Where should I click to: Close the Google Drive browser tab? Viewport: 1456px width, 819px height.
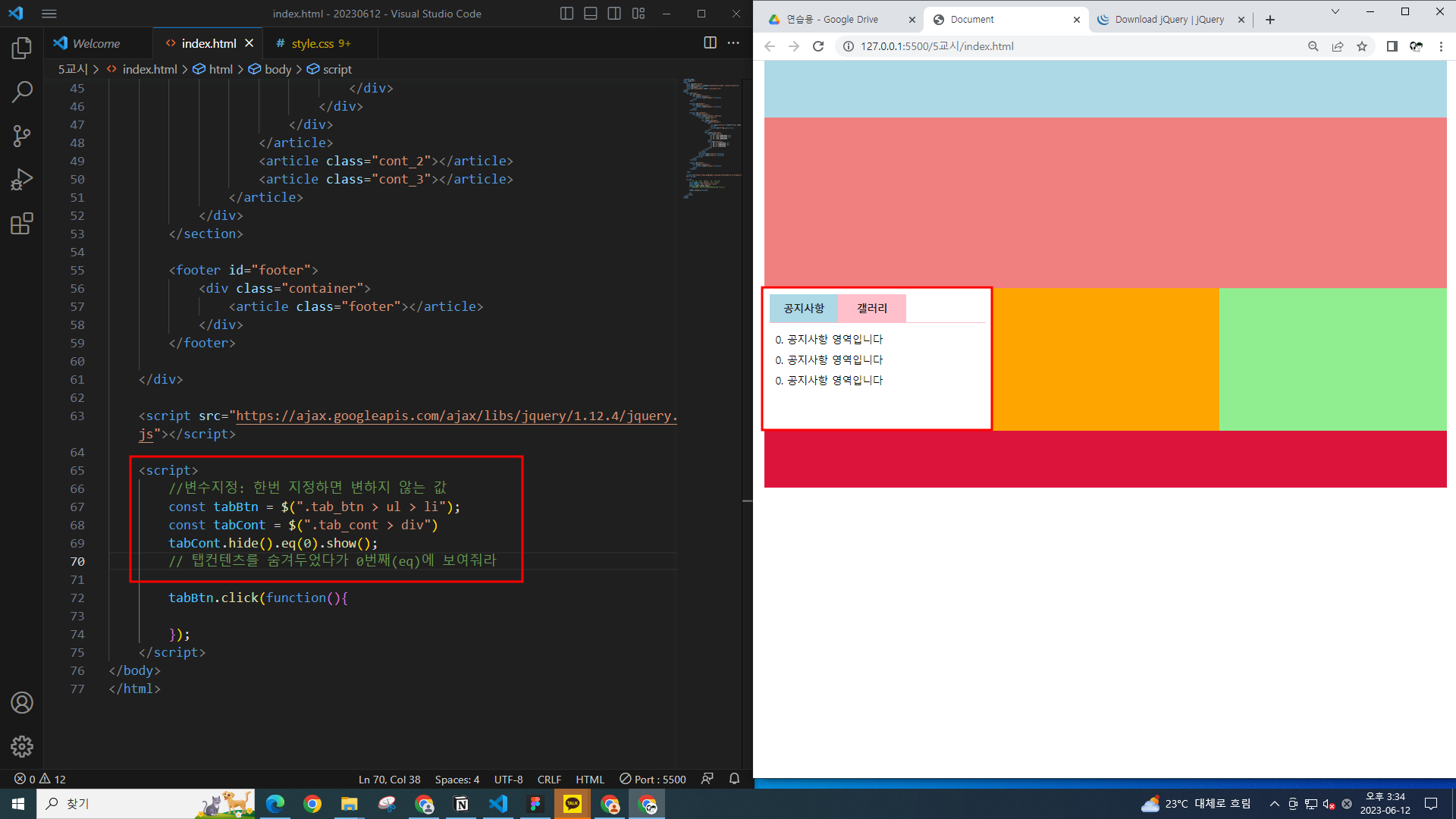point(912,20)
